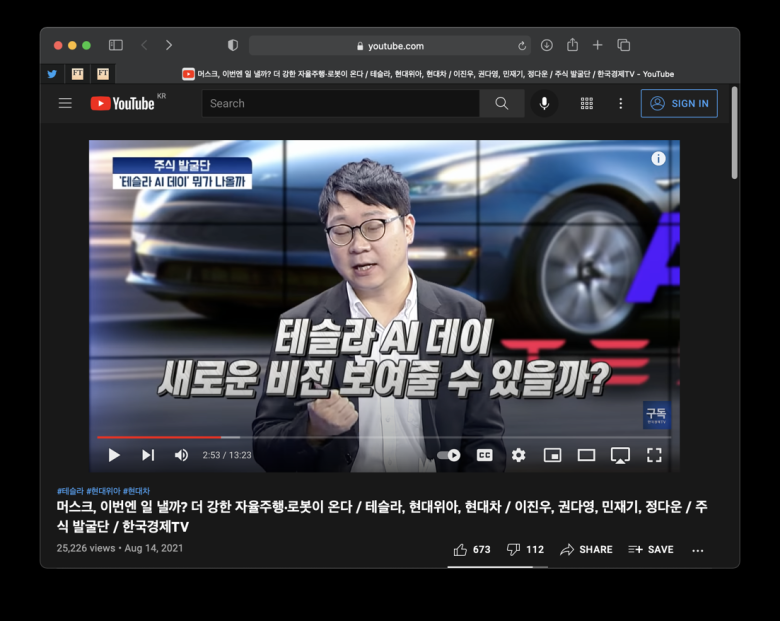Open the YouTube hamburger guide menu
The width and height of the screenshot is (780, 621).
point(65,104)
